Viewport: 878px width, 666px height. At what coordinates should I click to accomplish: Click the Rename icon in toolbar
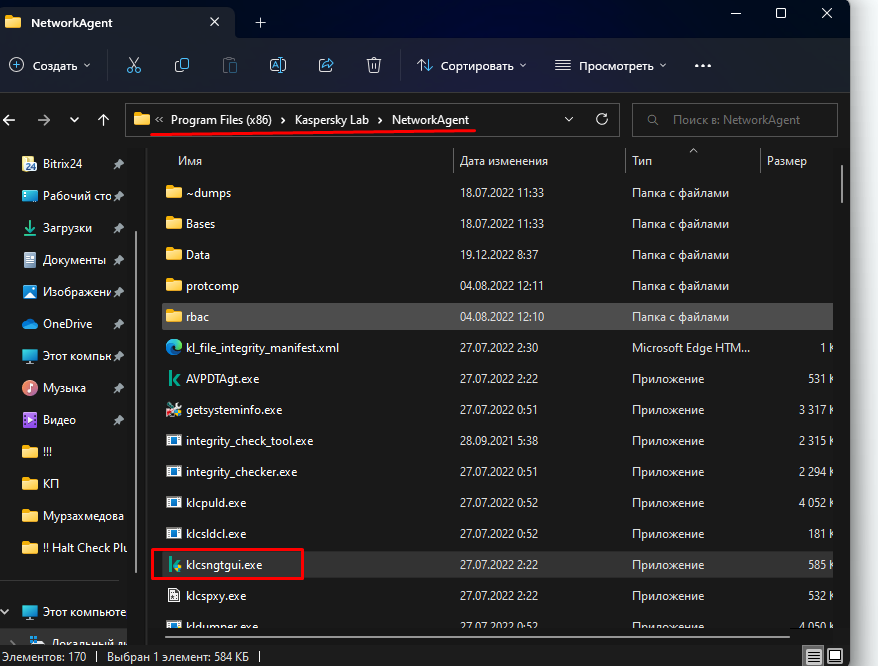(278, 66)
